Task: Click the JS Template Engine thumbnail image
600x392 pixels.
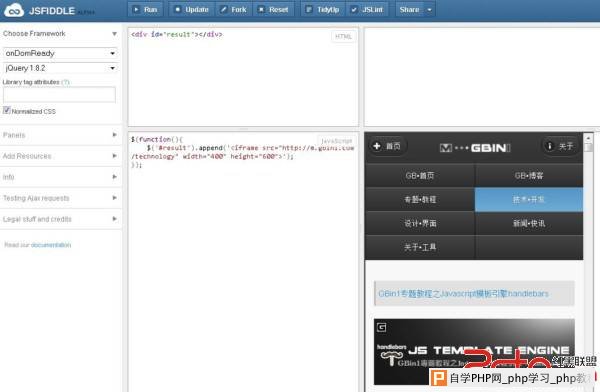Action: [474, 351]
